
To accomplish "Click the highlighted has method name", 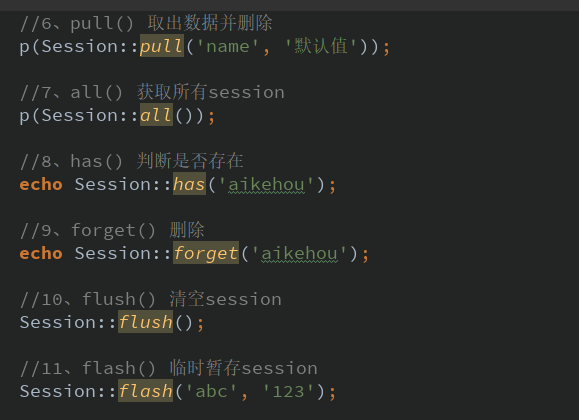I will [189, 184].
